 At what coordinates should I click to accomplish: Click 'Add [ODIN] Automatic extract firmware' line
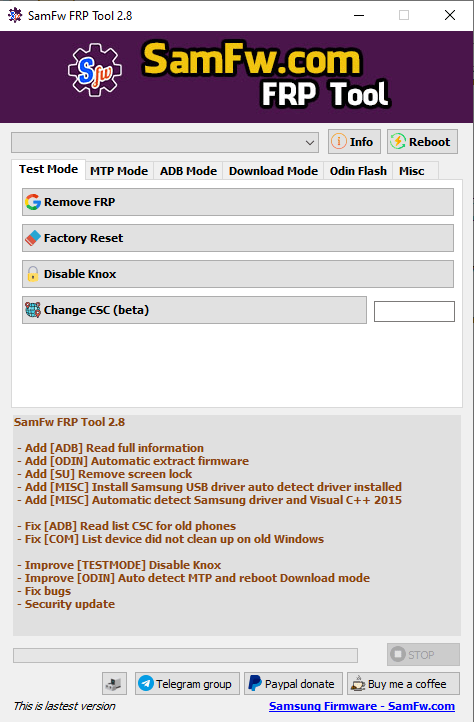[x=133, y=461]
